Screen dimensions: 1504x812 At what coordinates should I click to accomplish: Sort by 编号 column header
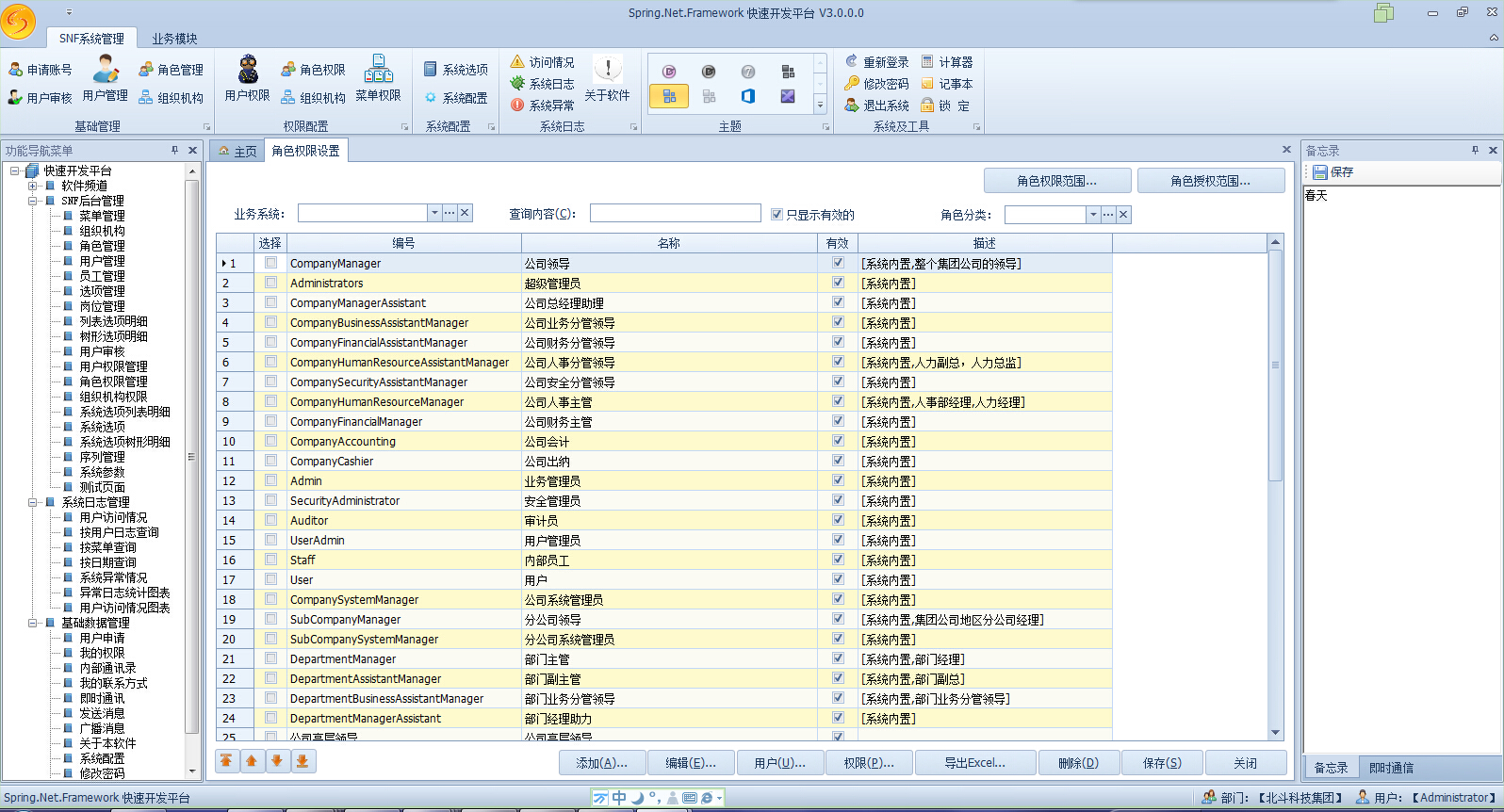click(404, 243)
